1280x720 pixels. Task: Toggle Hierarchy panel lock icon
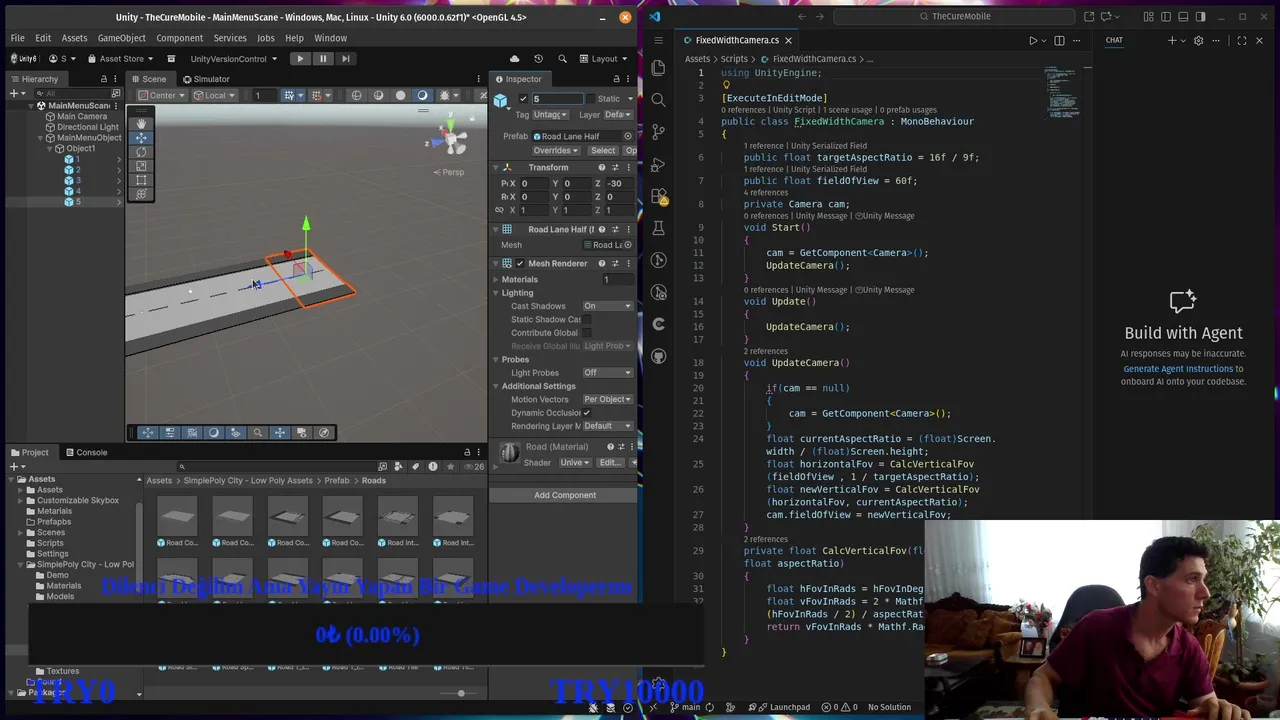point(104,79)
